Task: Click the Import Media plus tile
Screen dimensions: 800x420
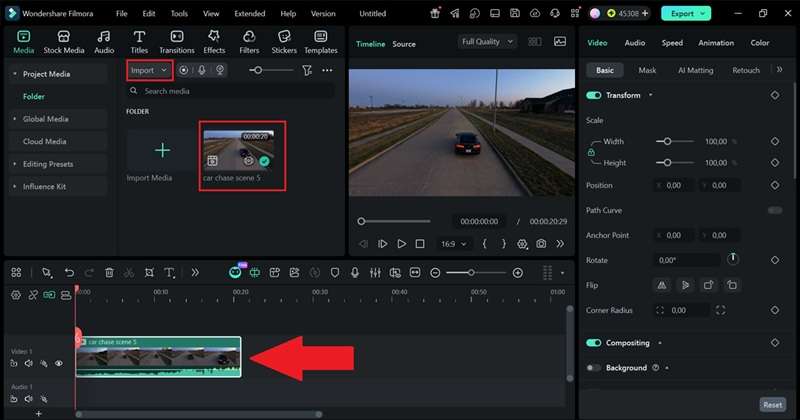Action: point(162,150)
